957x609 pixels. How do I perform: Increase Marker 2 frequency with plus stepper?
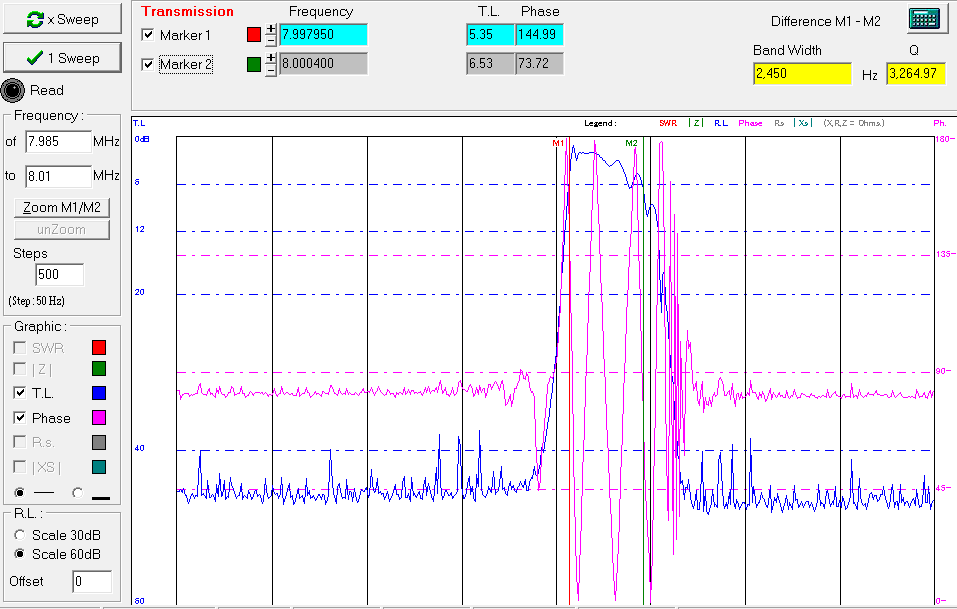click(270, 58)
